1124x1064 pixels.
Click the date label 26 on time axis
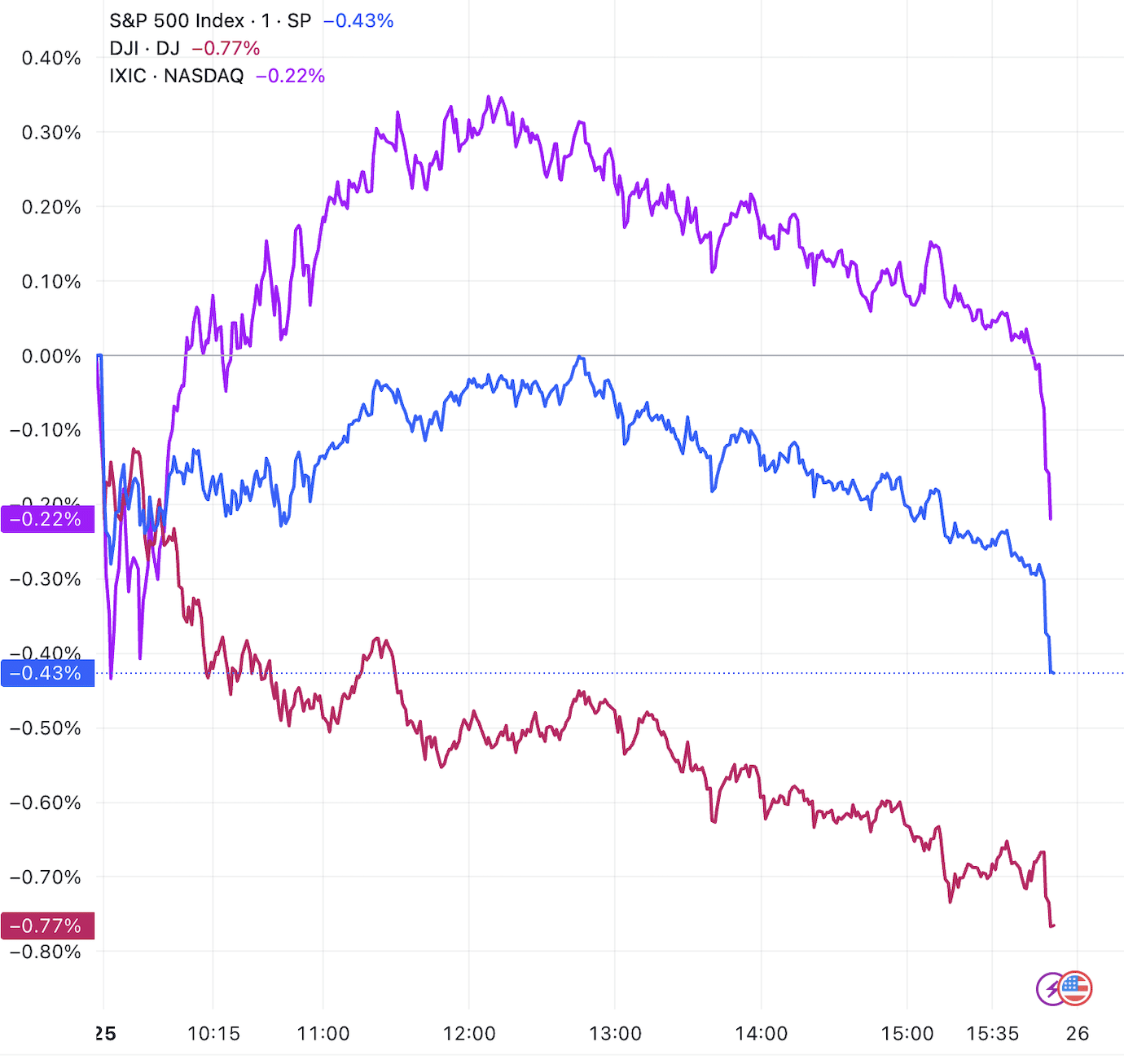[x=1077, y=1034]
